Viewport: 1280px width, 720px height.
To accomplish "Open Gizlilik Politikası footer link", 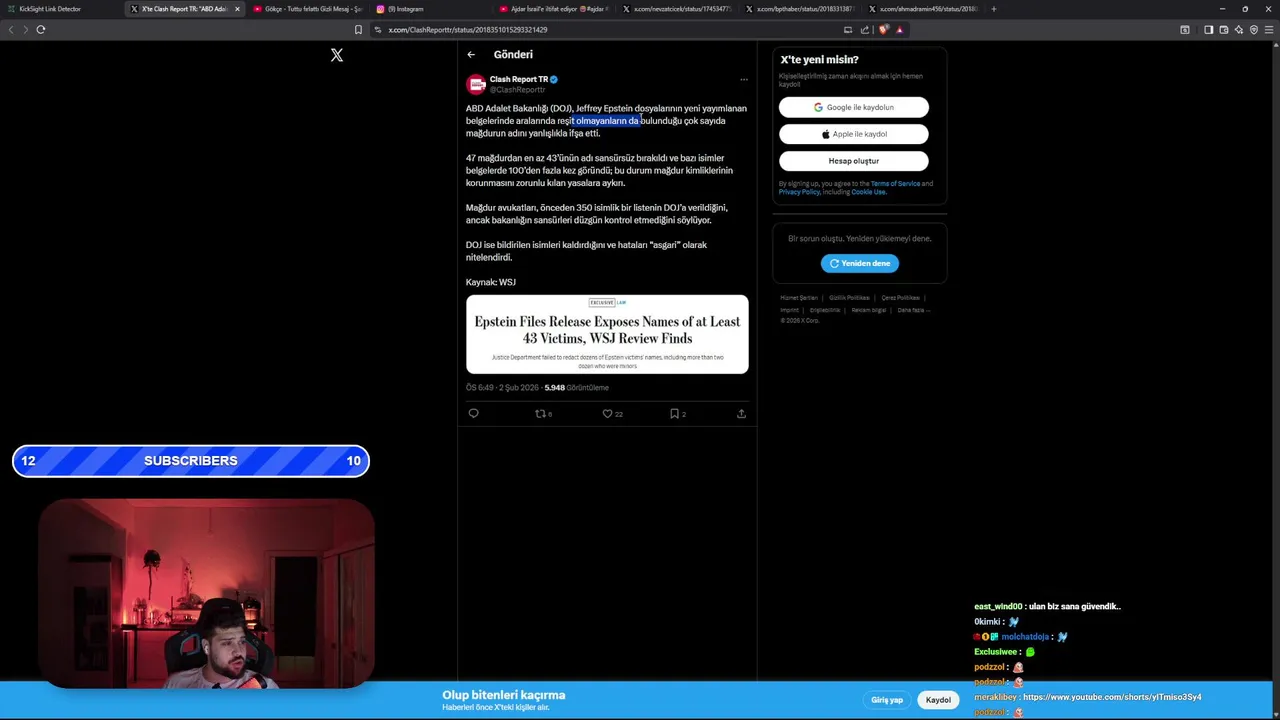I will point(849,298).
